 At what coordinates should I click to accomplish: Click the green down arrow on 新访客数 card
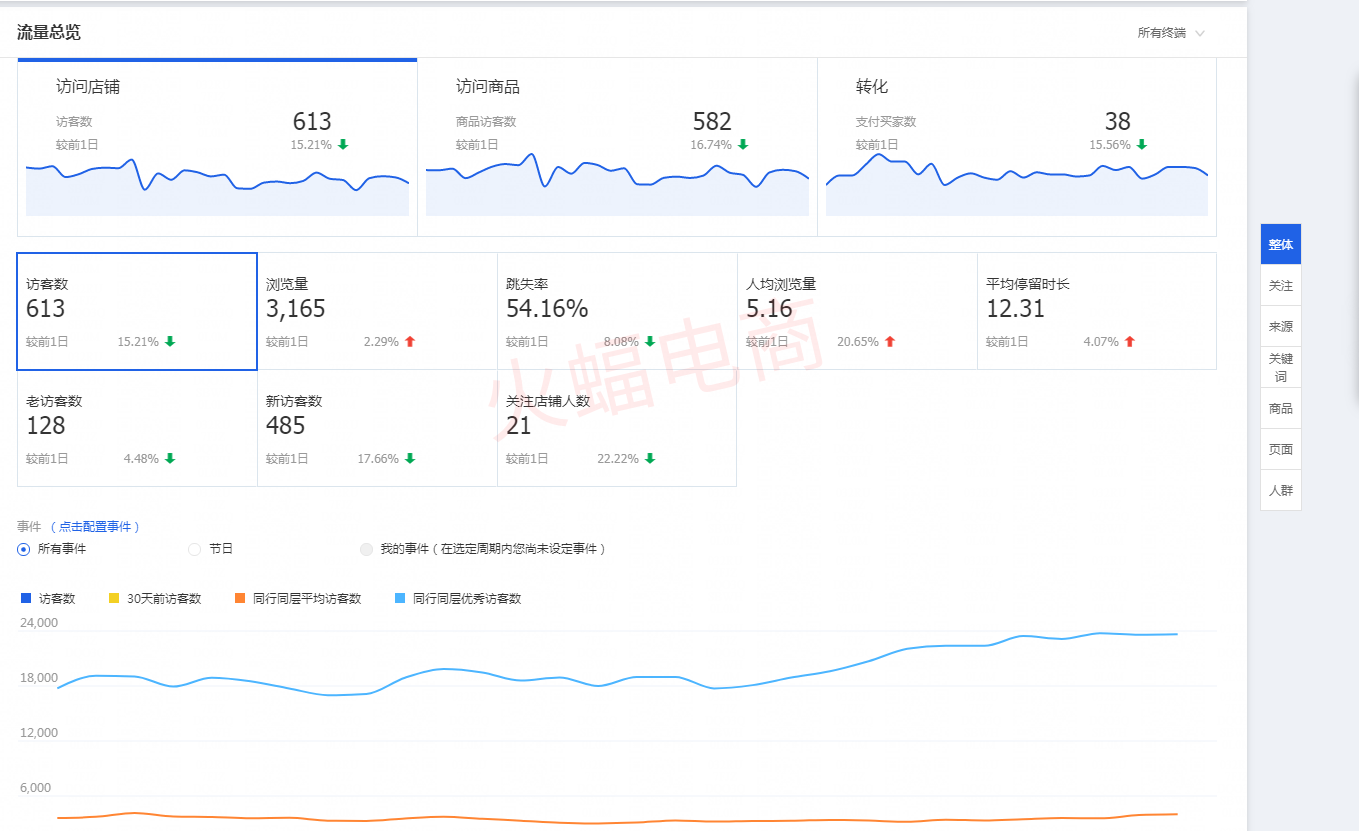tap(410, 459)
